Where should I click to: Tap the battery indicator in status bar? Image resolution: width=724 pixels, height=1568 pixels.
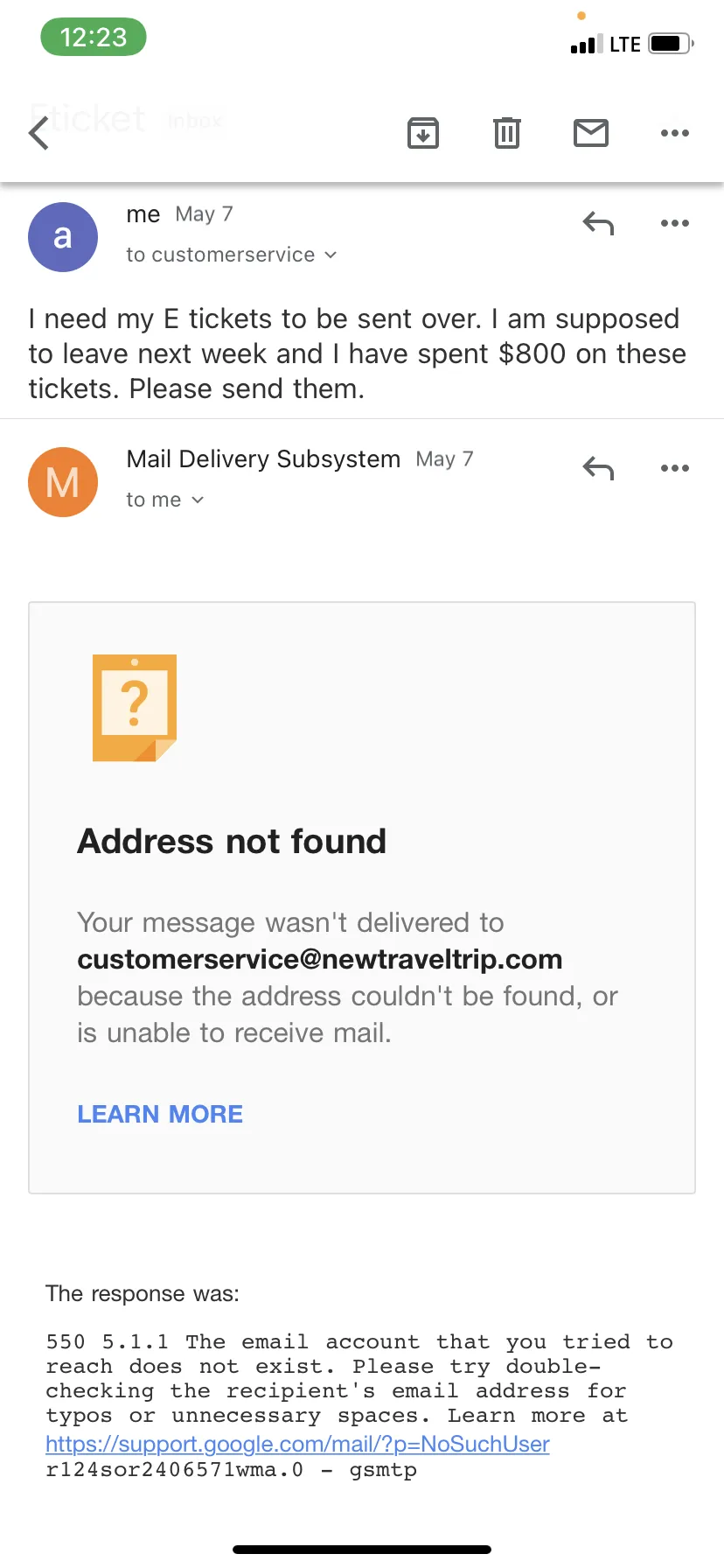click(672, 43)
